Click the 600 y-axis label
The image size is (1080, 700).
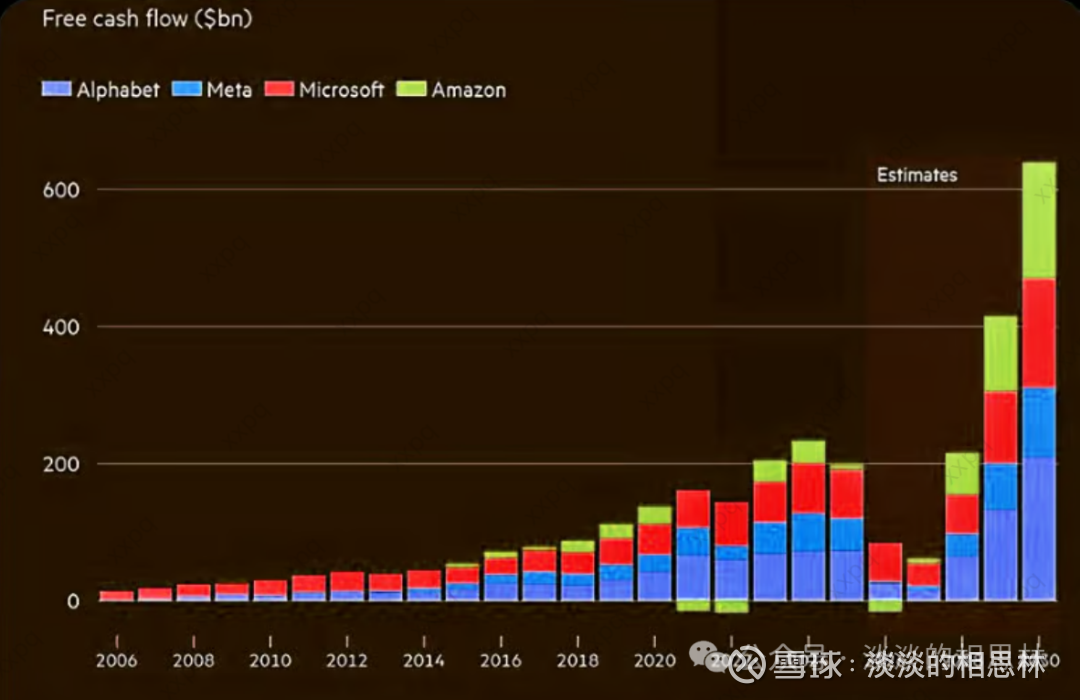[61, 190]
